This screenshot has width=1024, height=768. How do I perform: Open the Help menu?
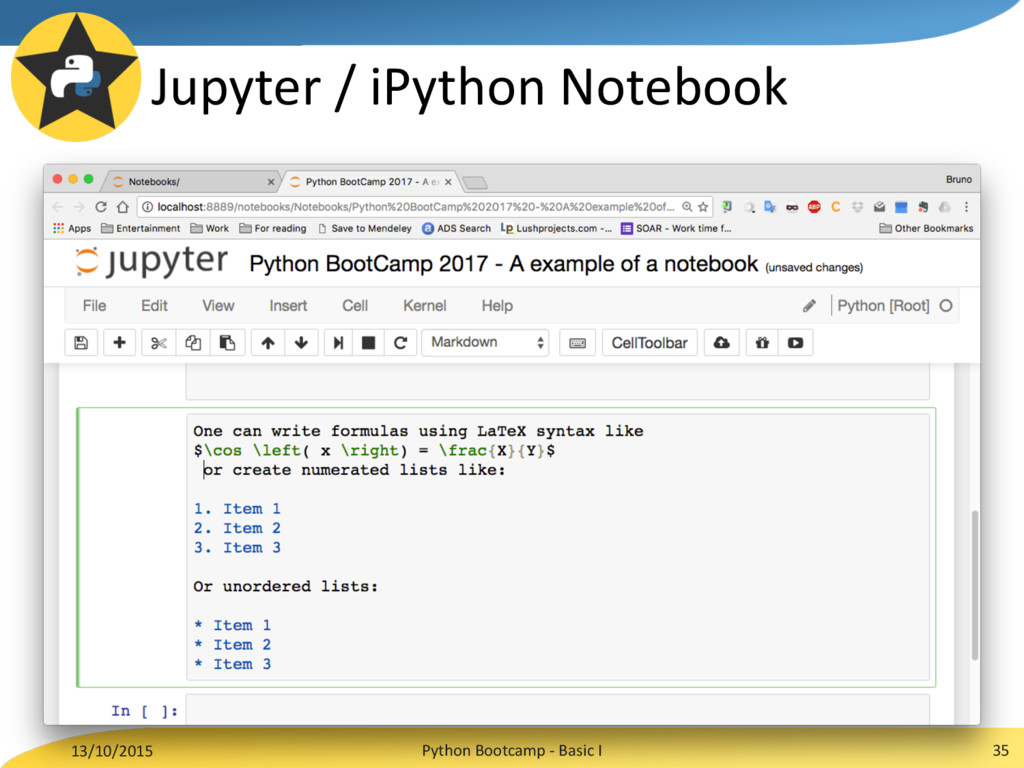[x=497, y=306]
